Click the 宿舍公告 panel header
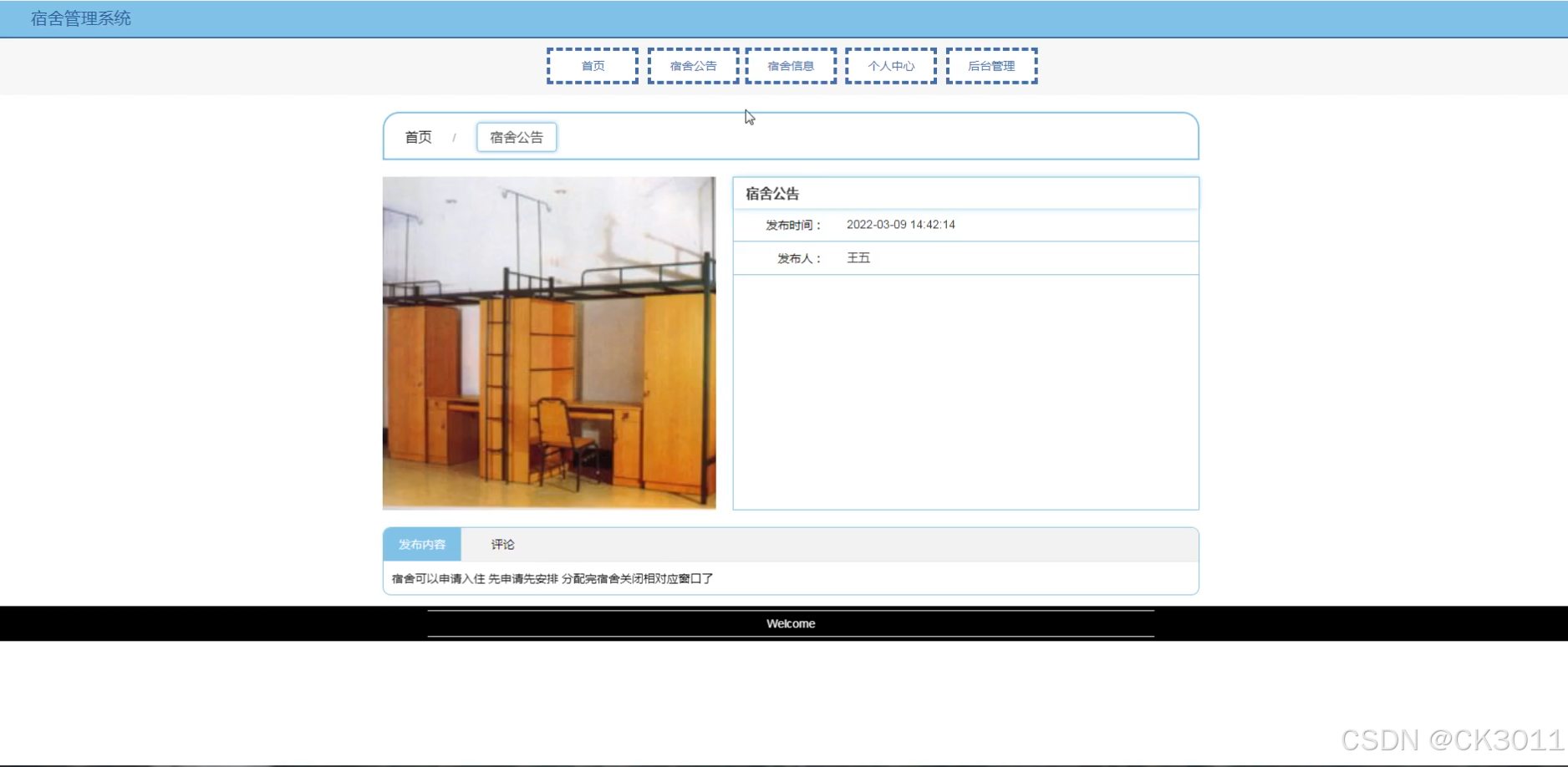The height and width of the screenshot is (767, 1568). pos(771,193)
